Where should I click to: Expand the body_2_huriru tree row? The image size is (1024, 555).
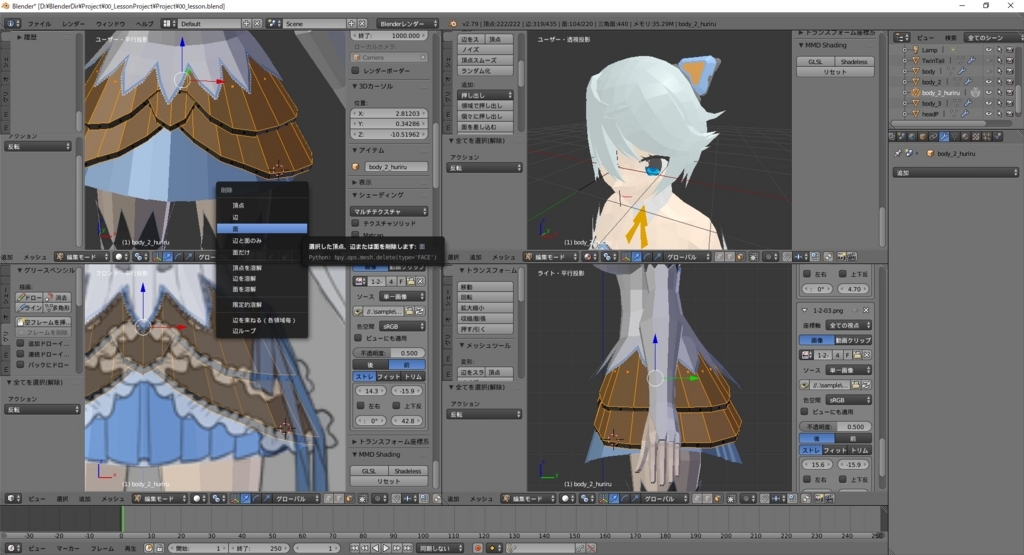(x=905, y=93)
